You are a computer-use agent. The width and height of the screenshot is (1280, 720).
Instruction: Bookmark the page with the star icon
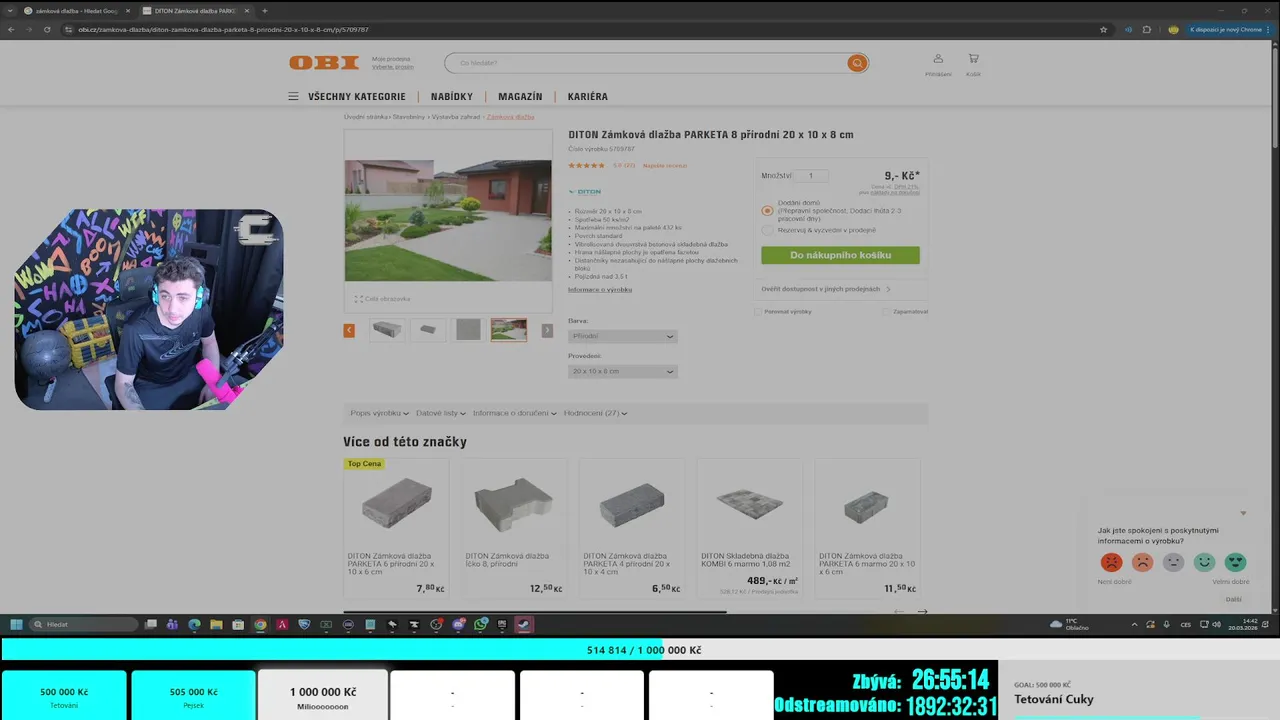coord(1103,30)
